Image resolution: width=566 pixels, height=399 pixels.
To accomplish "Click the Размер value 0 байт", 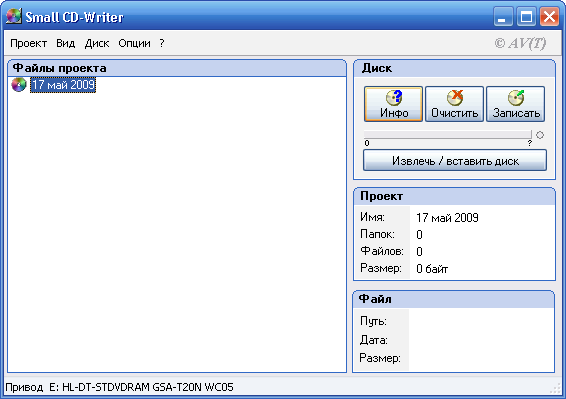I will click(x=432, y=269).
